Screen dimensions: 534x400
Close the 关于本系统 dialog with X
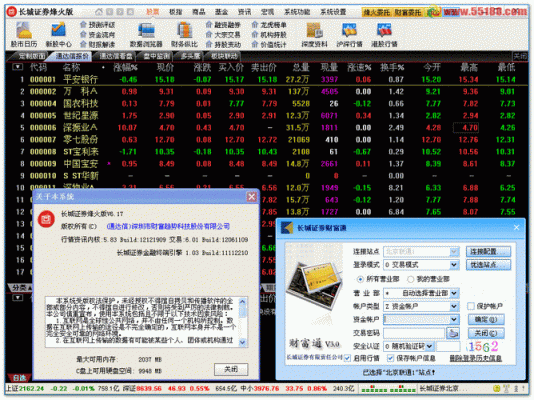click(252, 196)
